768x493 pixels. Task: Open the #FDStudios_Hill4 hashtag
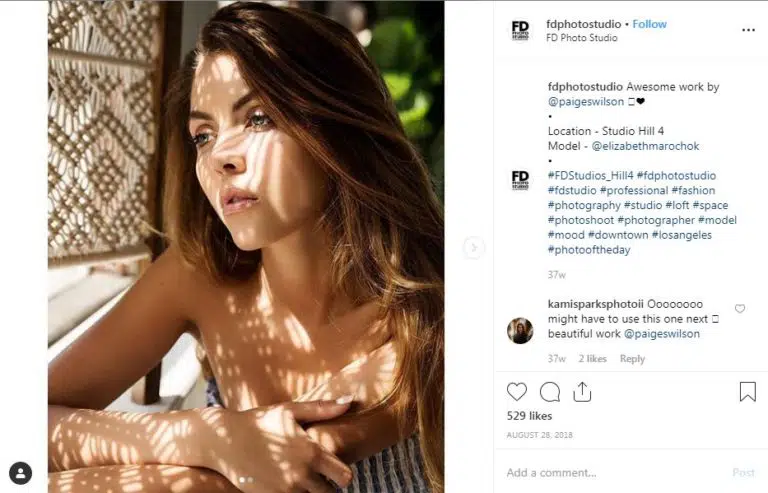(x=591, y=176)
